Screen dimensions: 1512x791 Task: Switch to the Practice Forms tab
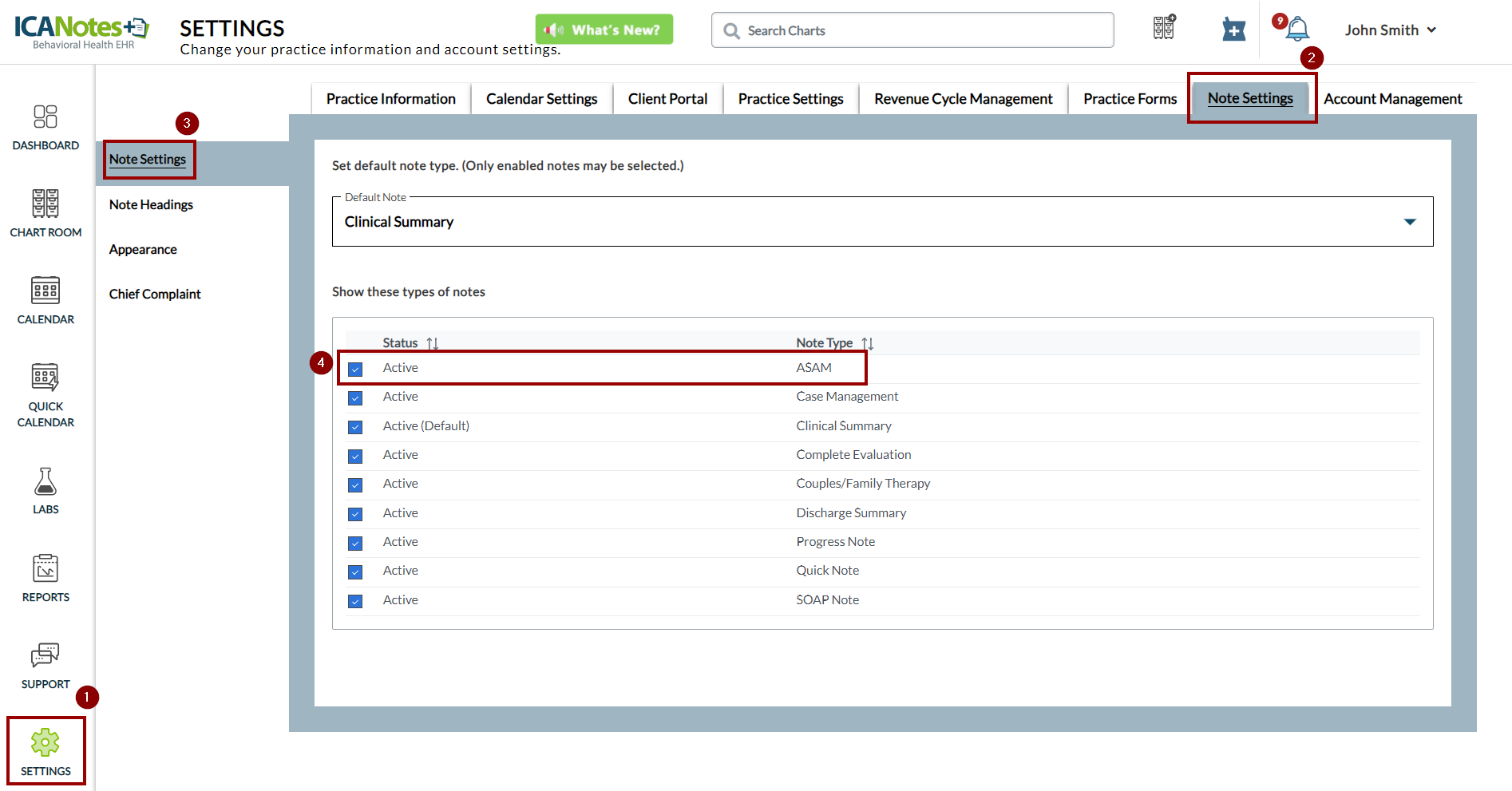(x=1130, y=99)
